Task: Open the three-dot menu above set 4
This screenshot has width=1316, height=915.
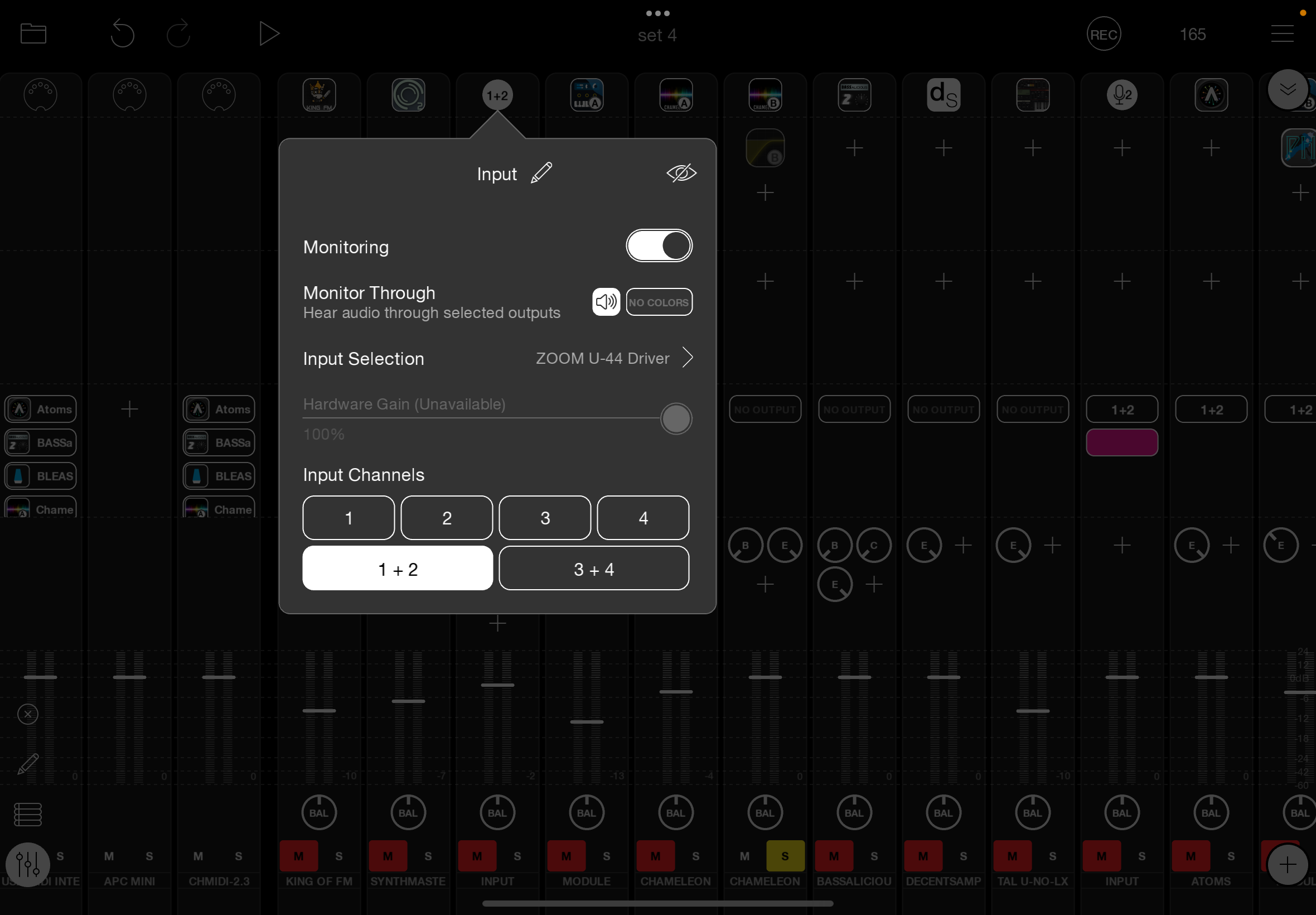Action: click(657, 13)
